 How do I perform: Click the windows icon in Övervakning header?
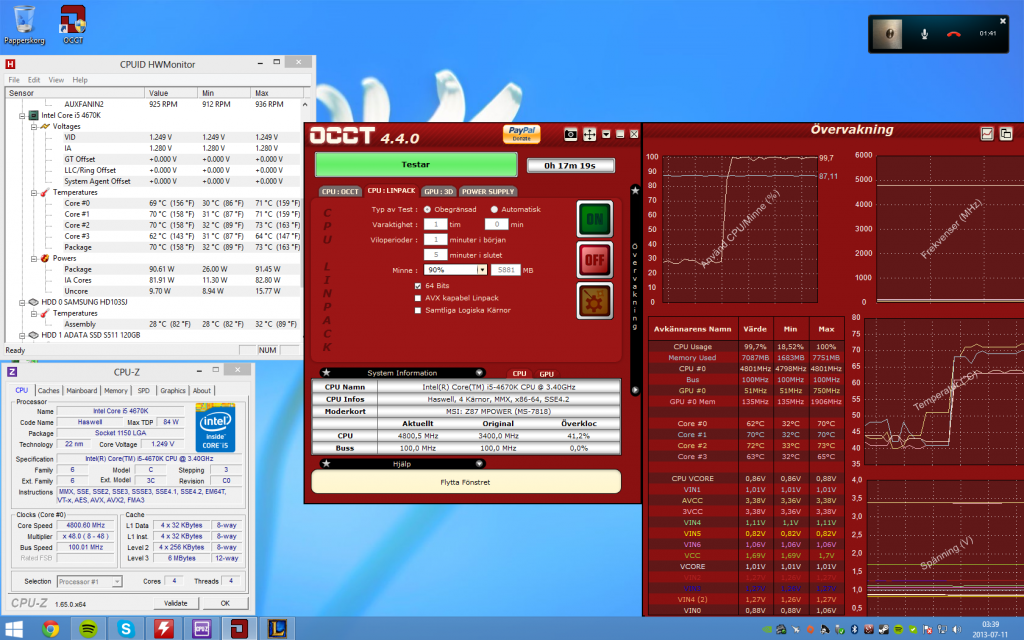tap(1006, 134)
